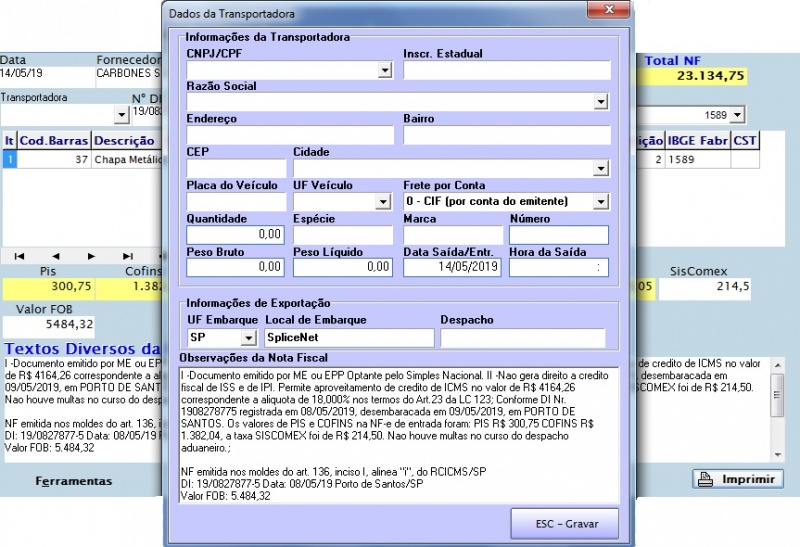Click the Quantidade field
Screen dimensions: 800x547
(x=235, y=235)
